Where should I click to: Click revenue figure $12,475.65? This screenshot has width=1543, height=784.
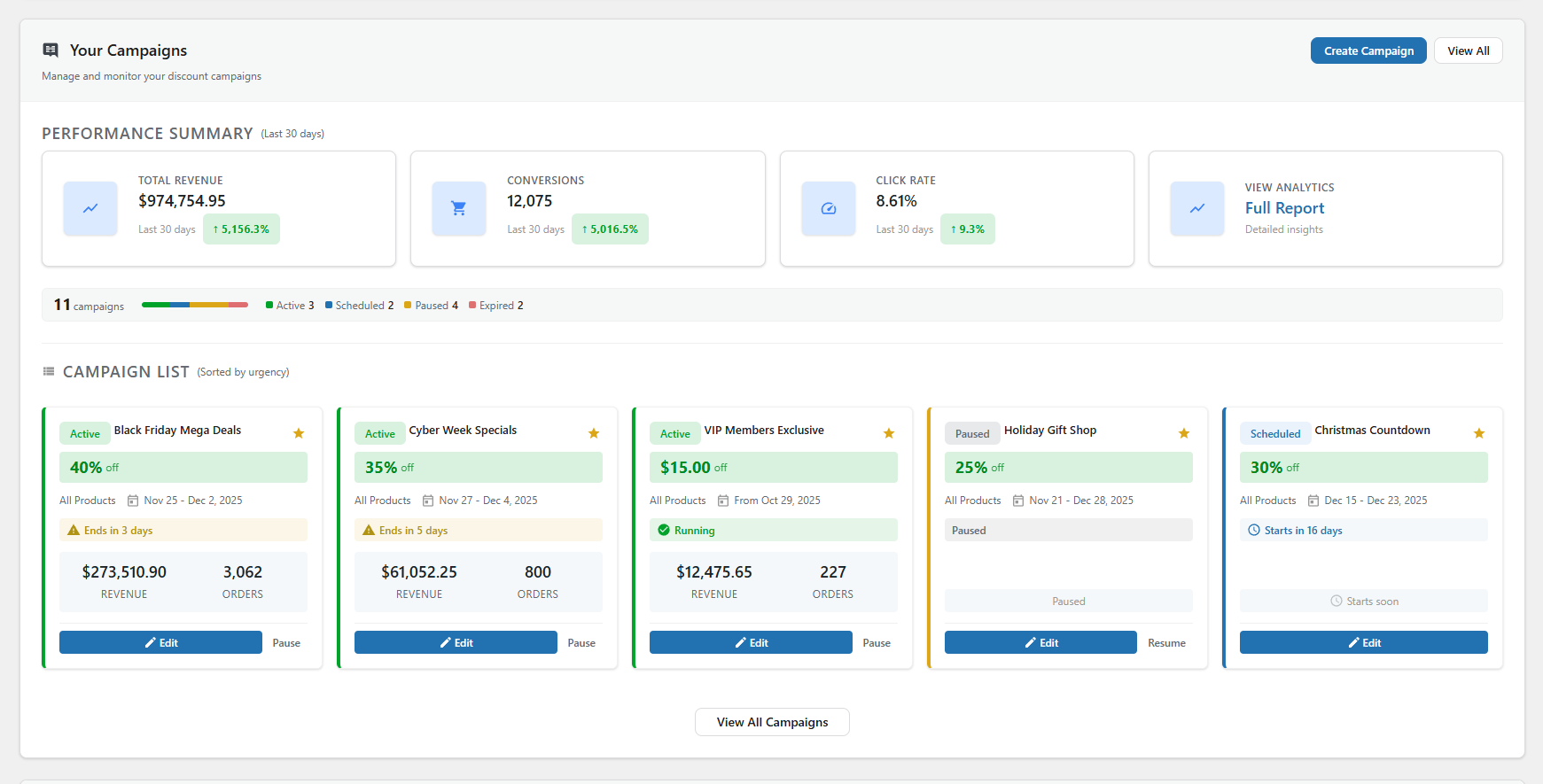pyautogui.click(x=714, y=572)
